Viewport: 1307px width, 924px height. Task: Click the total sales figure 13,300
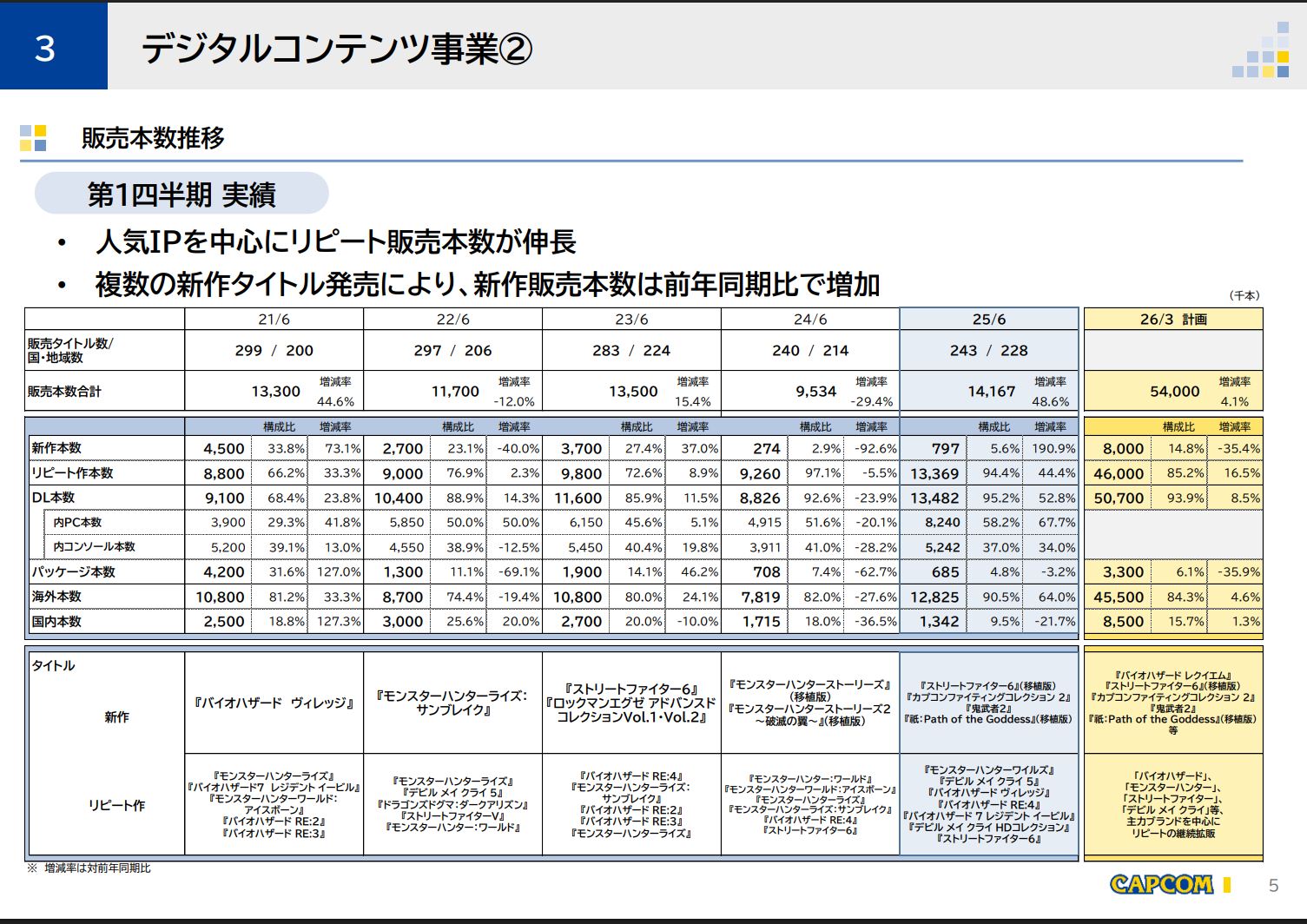click(275, 392)
